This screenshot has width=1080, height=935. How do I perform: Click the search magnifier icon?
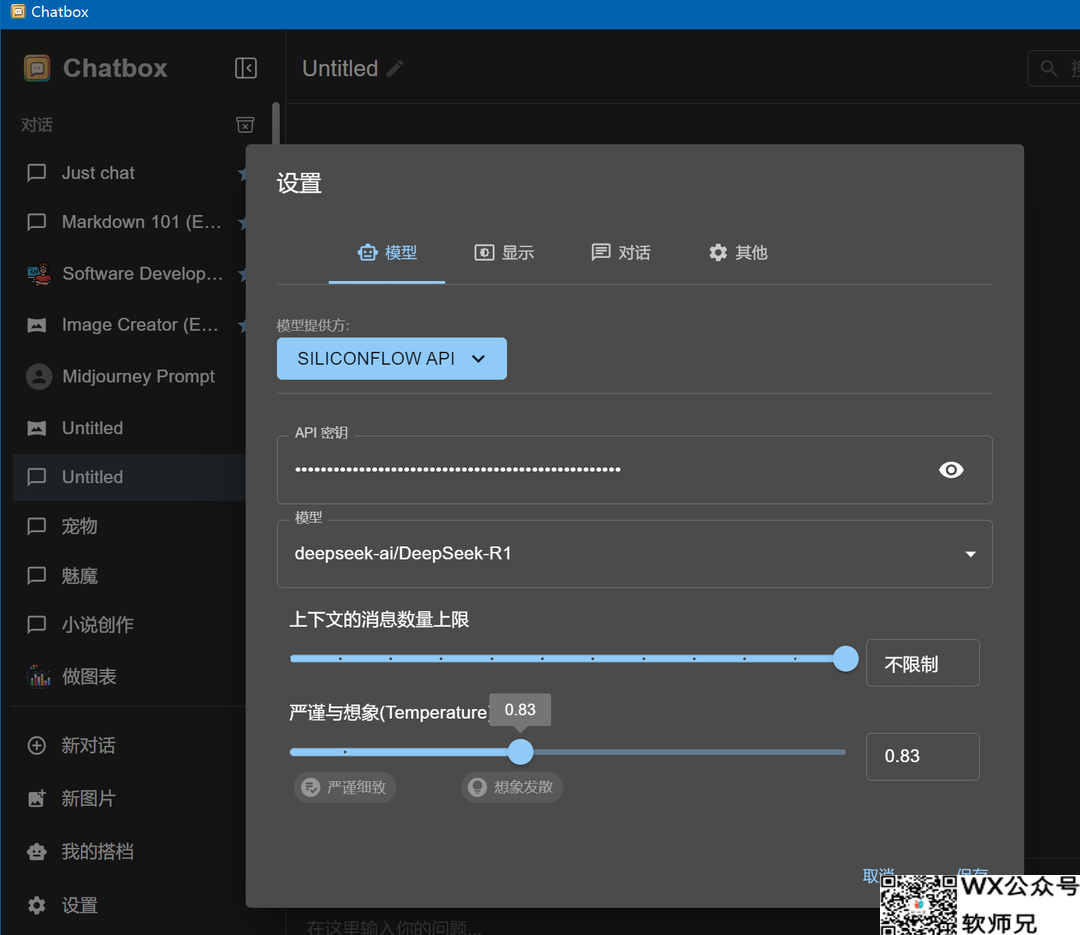[1048, 68]
